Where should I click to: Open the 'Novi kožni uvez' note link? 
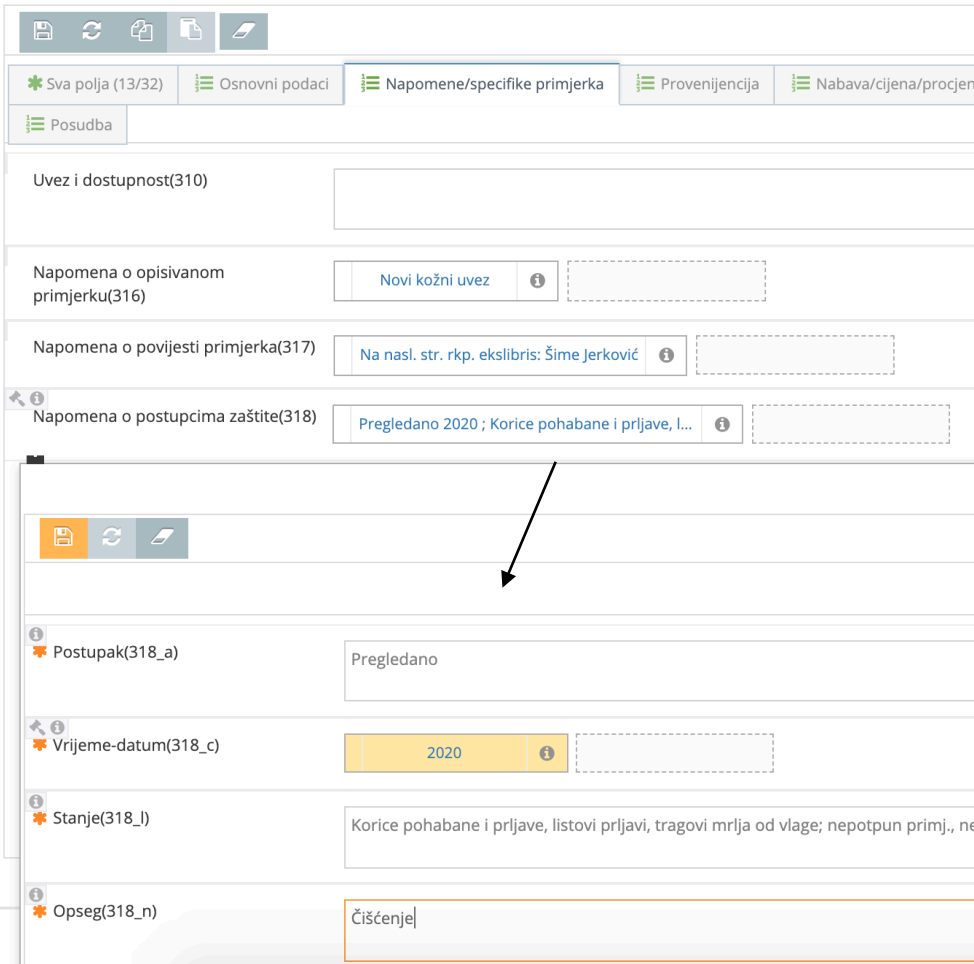coord(434,281)
